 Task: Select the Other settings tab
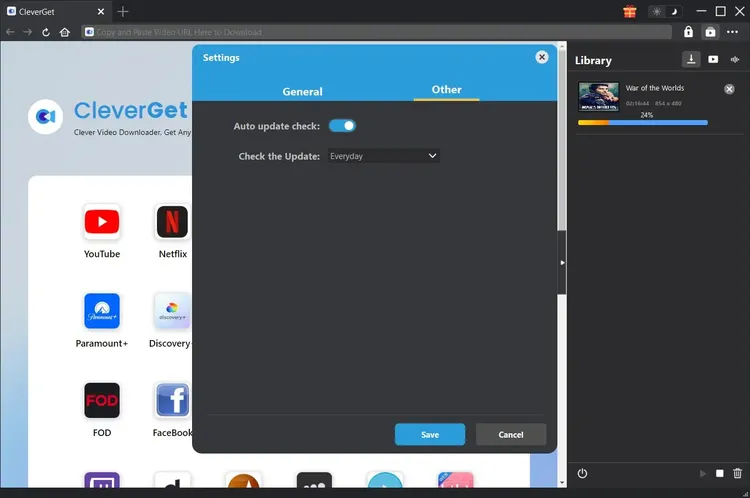click(446, 90)
